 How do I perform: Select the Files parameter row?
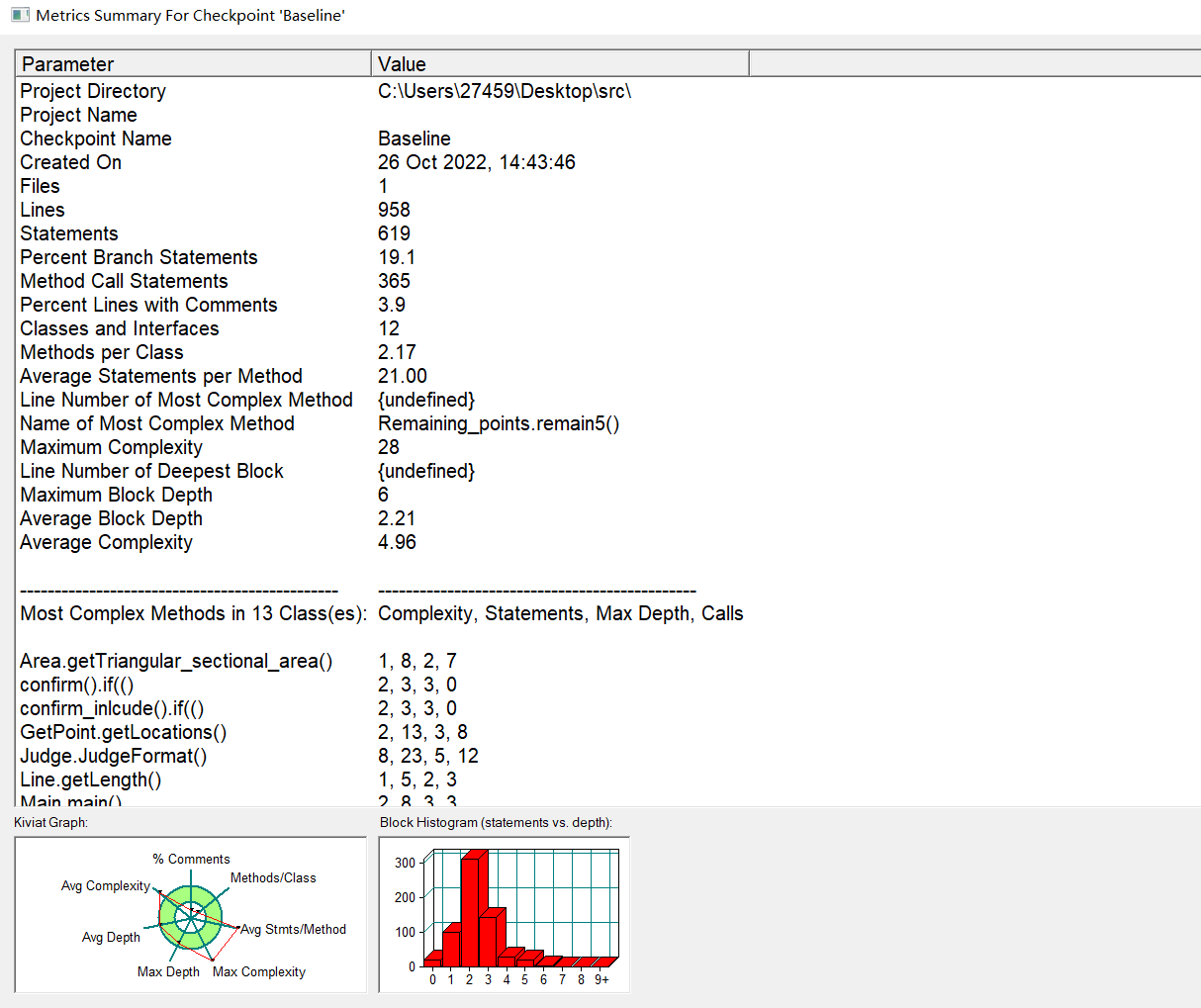[x=40, y=186]
